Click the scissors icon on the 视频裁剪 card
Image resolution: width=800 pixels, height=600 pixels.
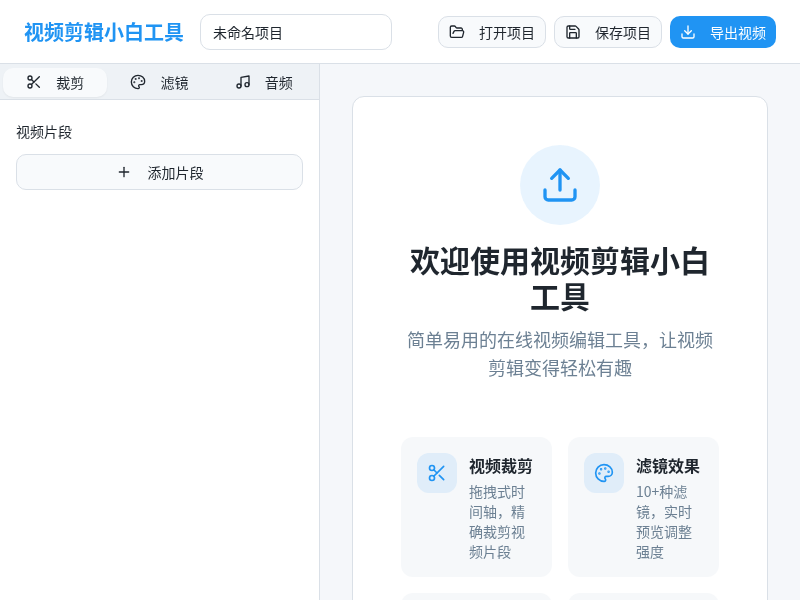(x=437, y=473)
